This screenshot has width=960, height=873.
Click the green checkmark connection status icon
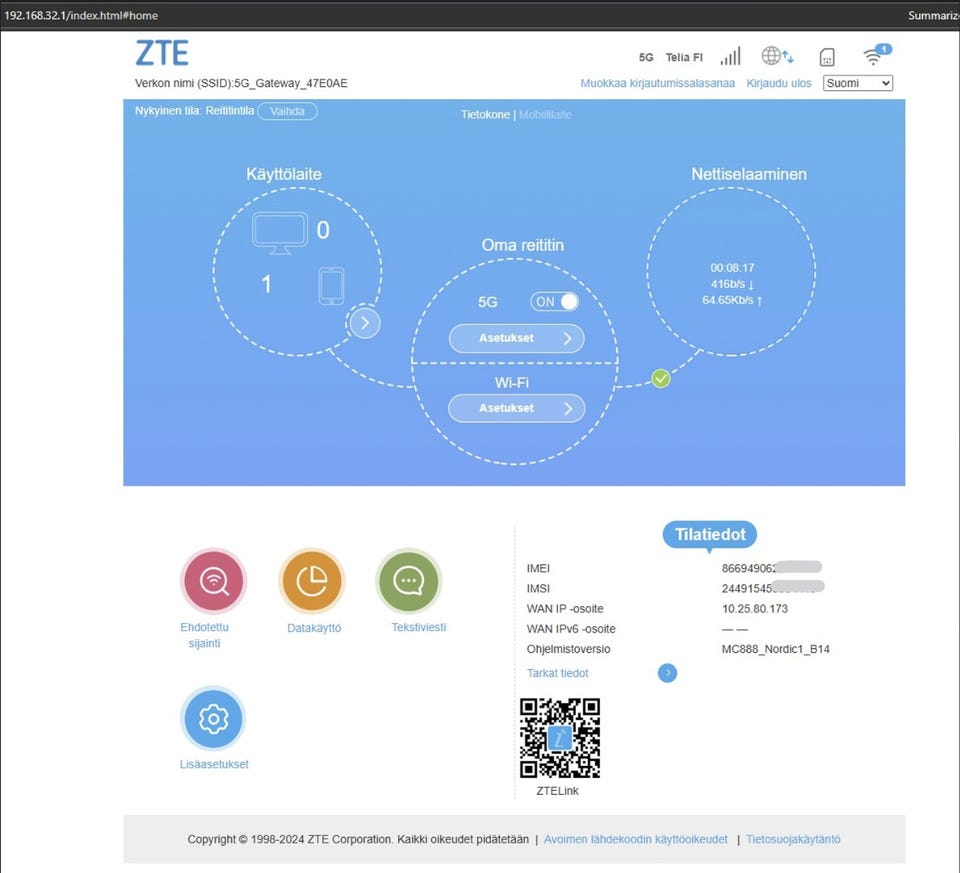click(x=661, y=378)
